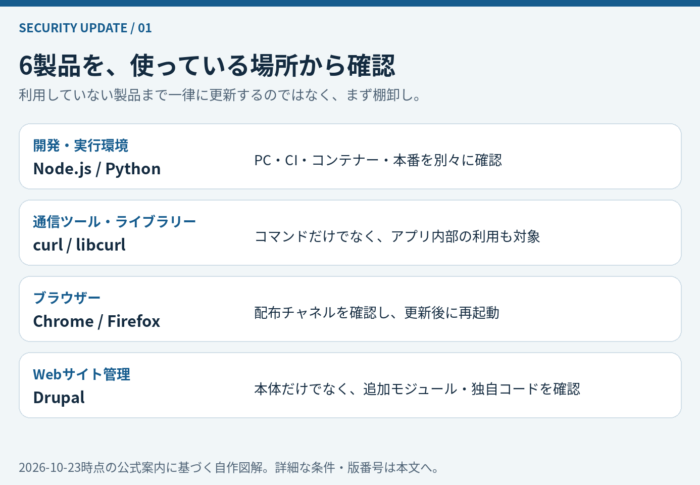Click the footer note starting '2026-10-23時点'

pos(229,468)
